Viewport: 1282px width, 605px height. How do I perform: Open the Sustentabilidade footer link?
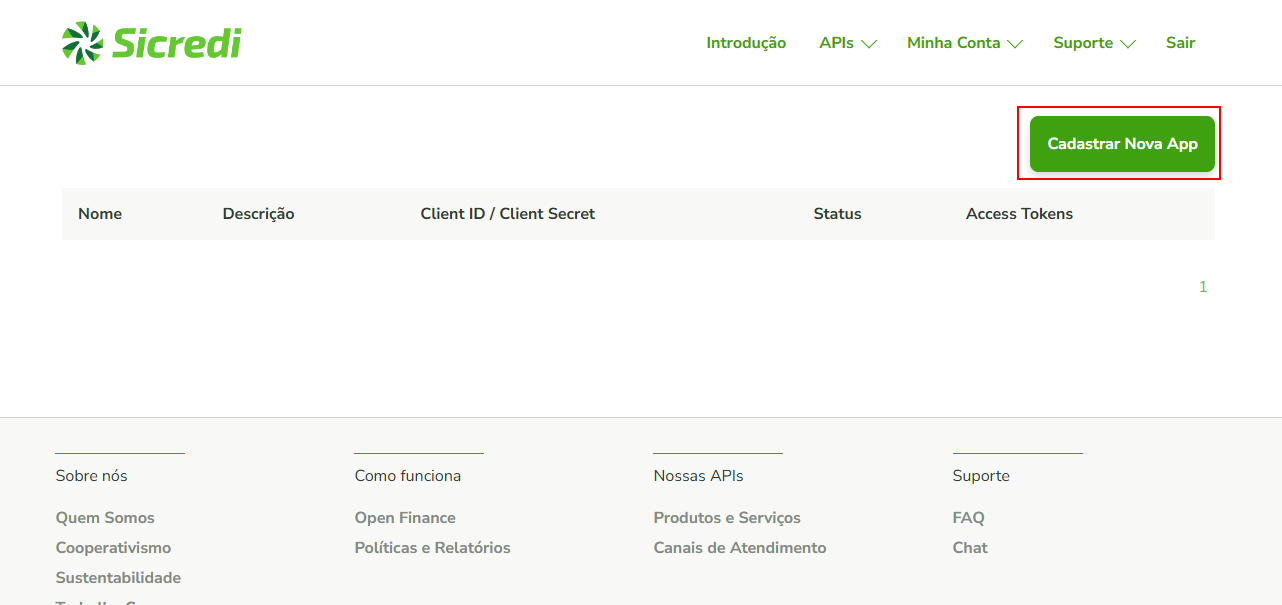(118, 578)
